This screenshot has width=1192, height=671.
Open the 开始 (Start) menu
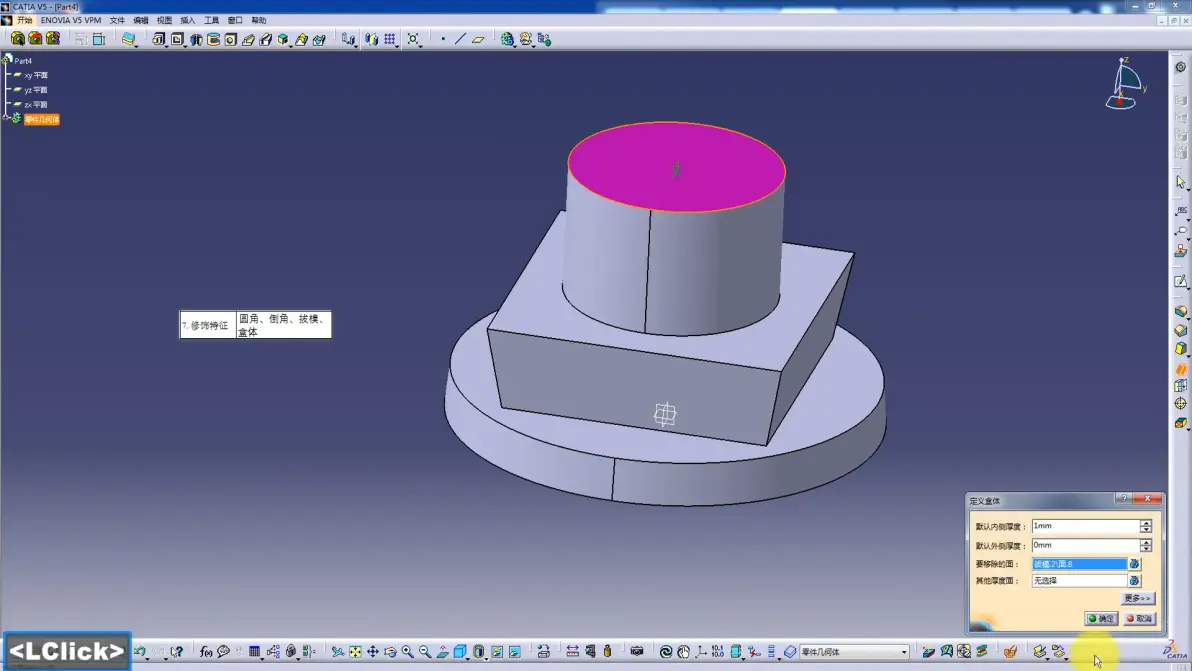[24, 21]
